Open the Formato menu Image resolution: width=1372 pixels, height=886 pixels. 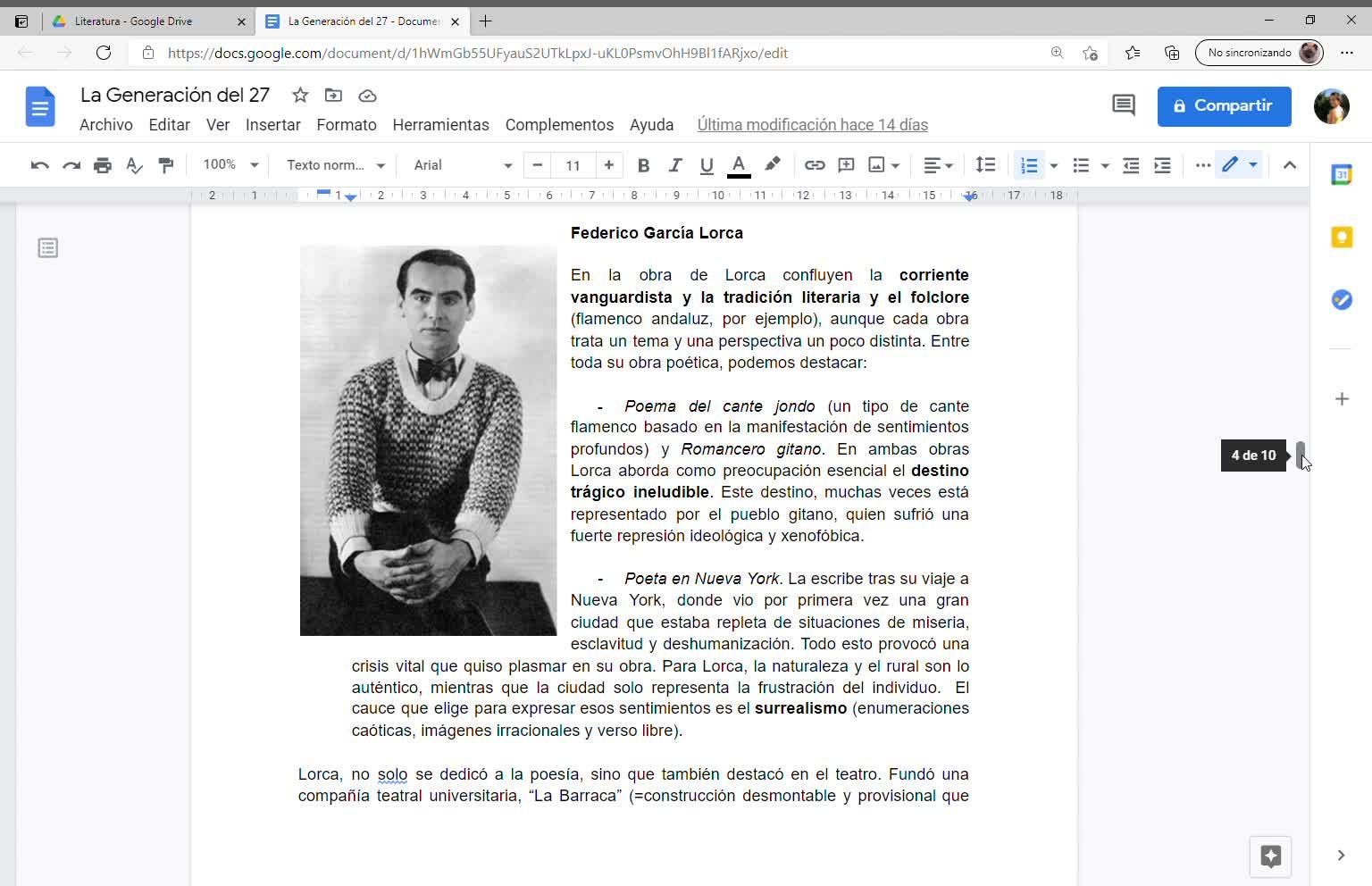click(347, 125)
